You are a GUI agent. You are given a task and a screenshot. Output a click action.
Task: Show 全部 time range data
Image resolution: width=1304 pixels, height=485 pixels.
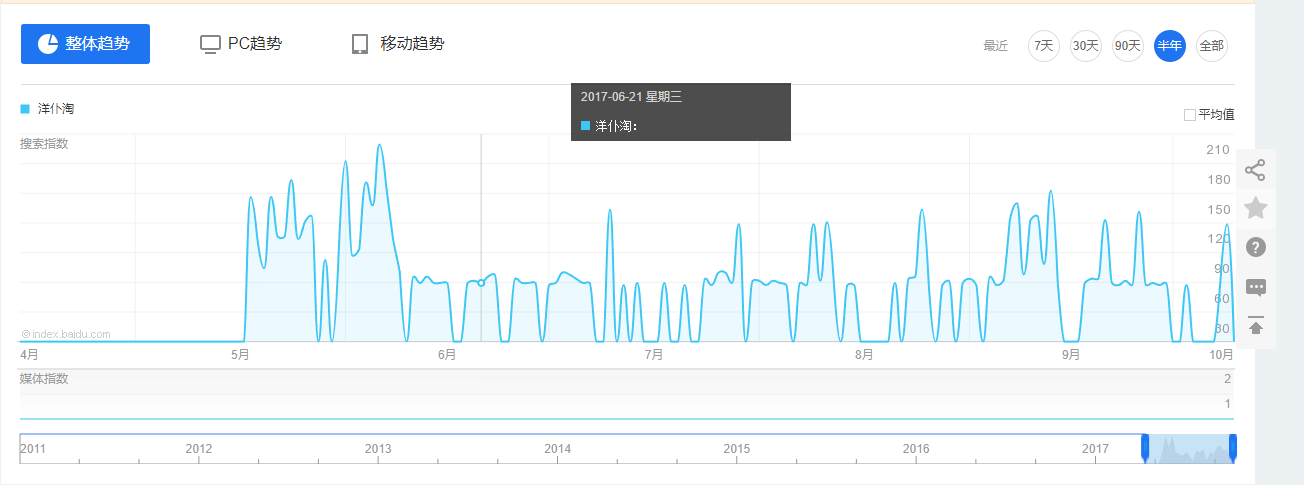[x=1212, y=46]
